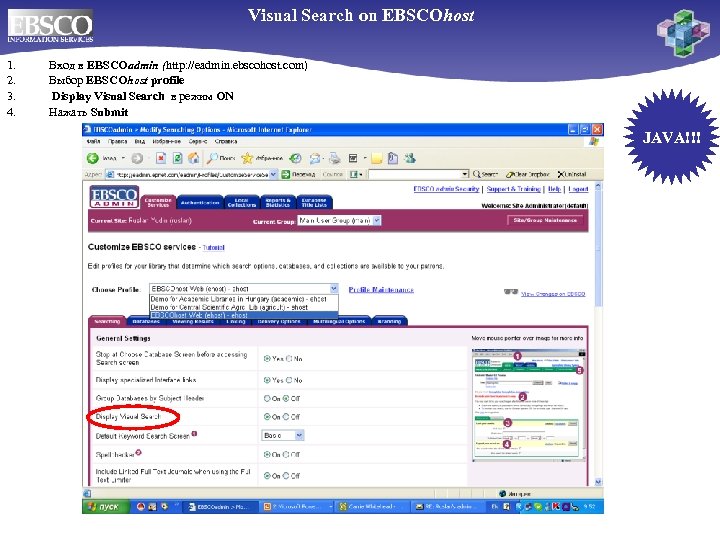Switch to Authentication tab

200,202
